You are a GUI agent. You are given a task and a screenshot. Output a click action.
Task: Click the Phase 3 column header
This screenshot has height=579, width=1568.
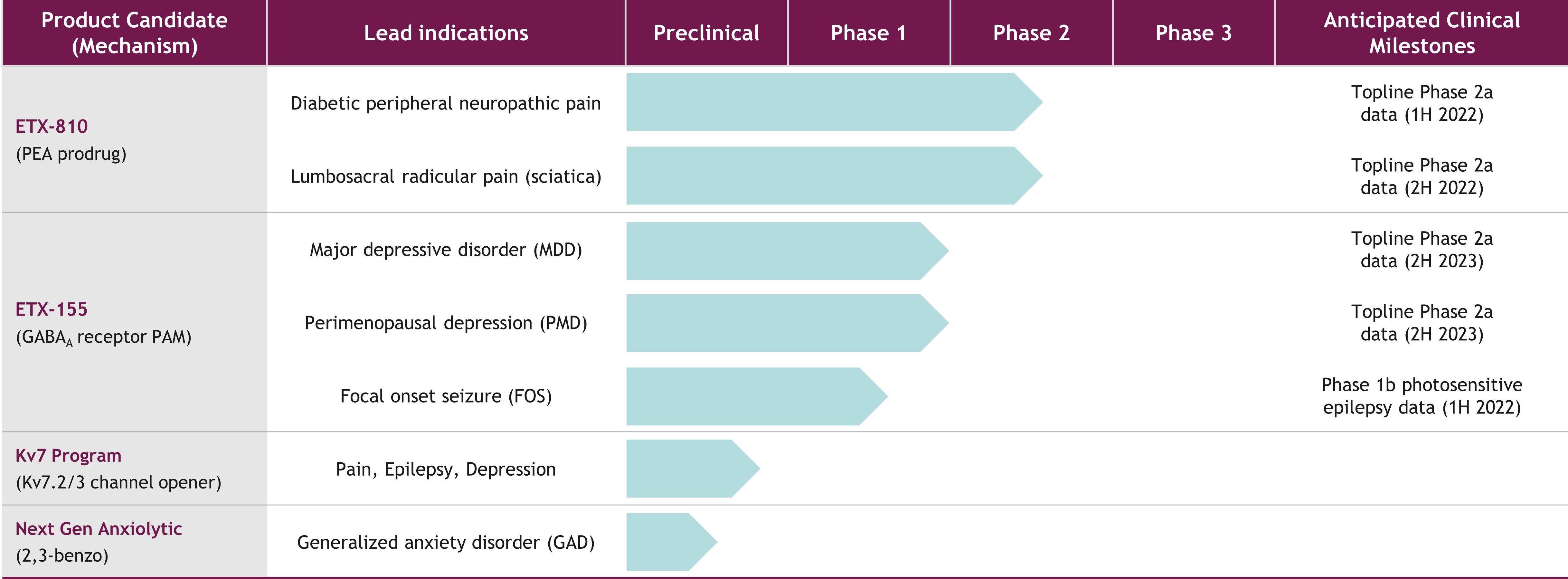click(x=1194, y=33)
